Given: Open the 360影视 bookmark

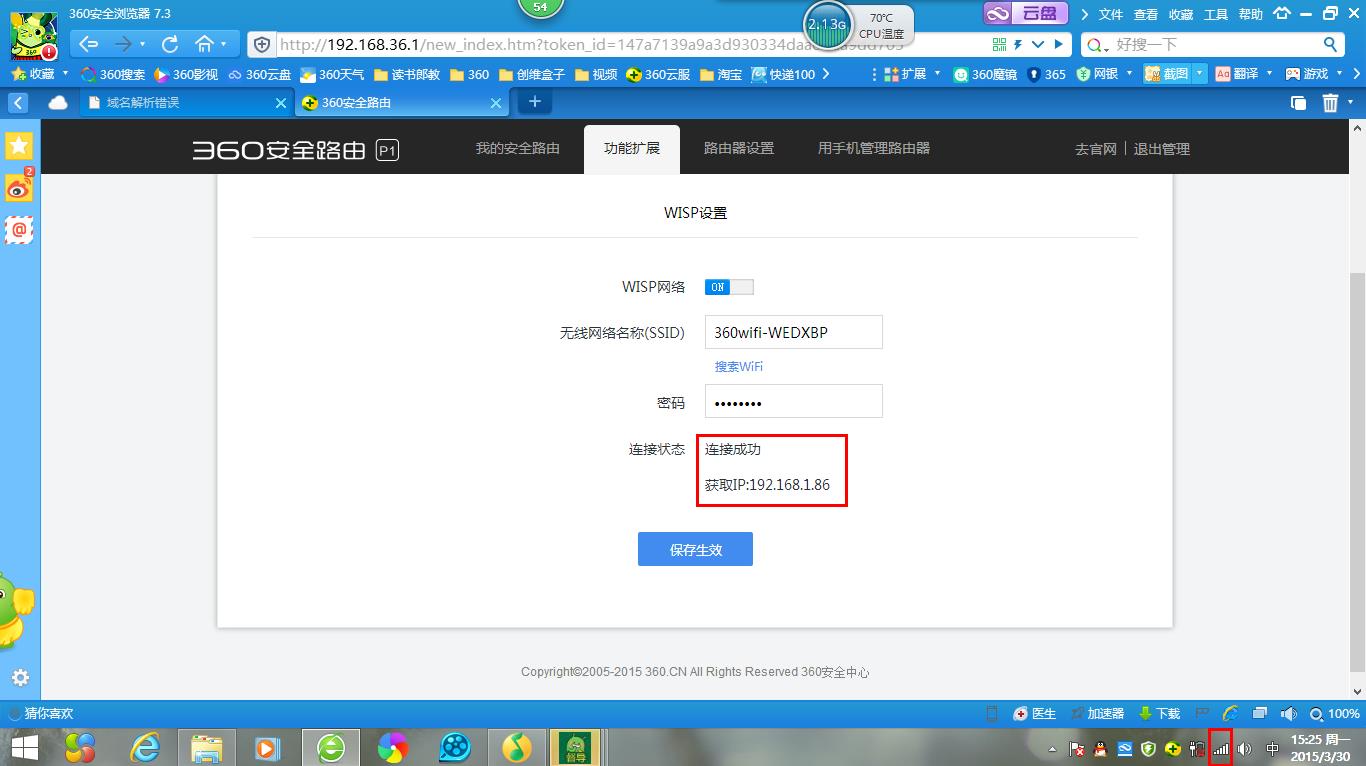Looking at the screenshot, I should [186, 74].
